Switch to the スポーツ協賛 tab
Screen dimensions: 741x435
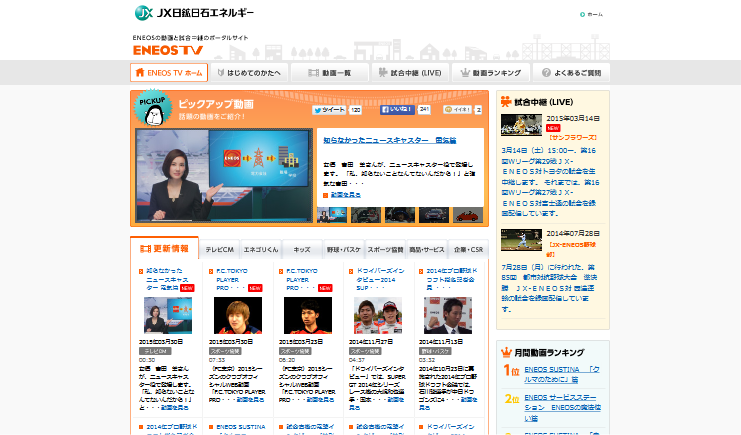coord(385,250)
